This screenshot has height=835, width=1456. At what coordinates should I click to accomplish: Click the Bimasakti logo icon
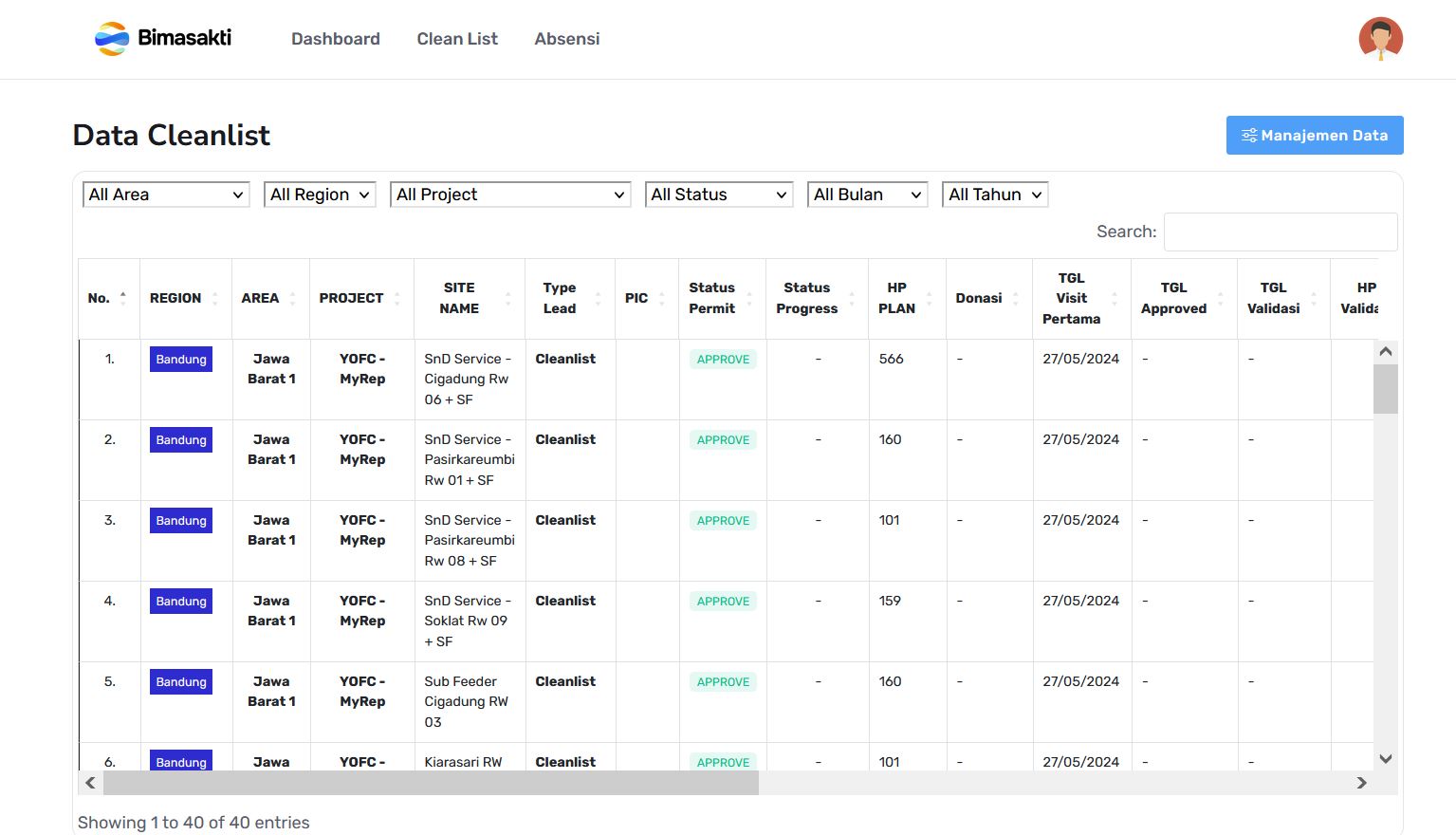112,39
